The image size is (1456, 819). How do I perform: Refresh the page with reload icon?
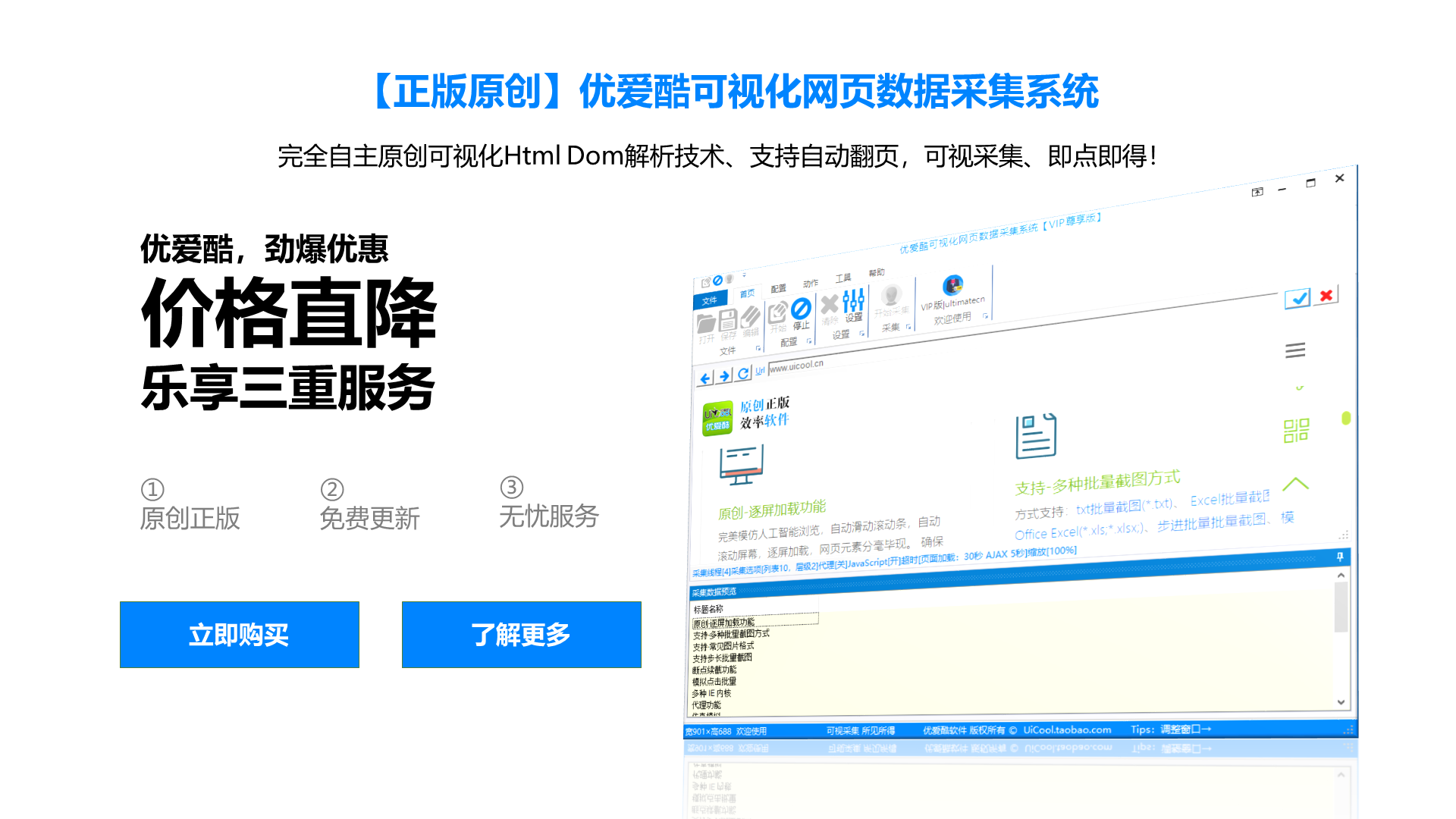pos(743,373)
